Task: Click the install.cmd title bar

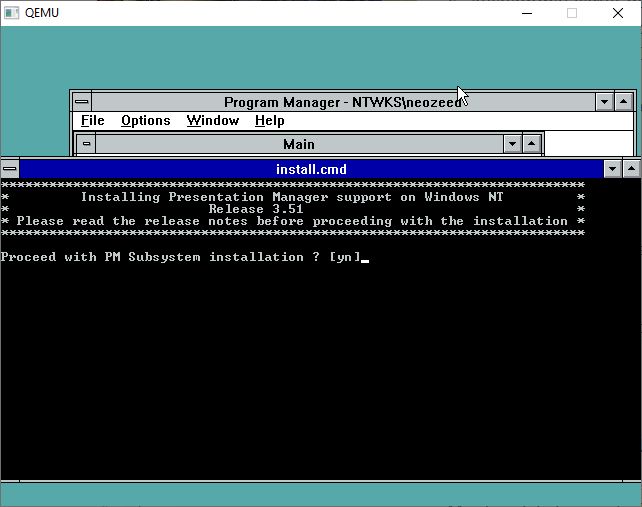Action: (x=311, y=169)
